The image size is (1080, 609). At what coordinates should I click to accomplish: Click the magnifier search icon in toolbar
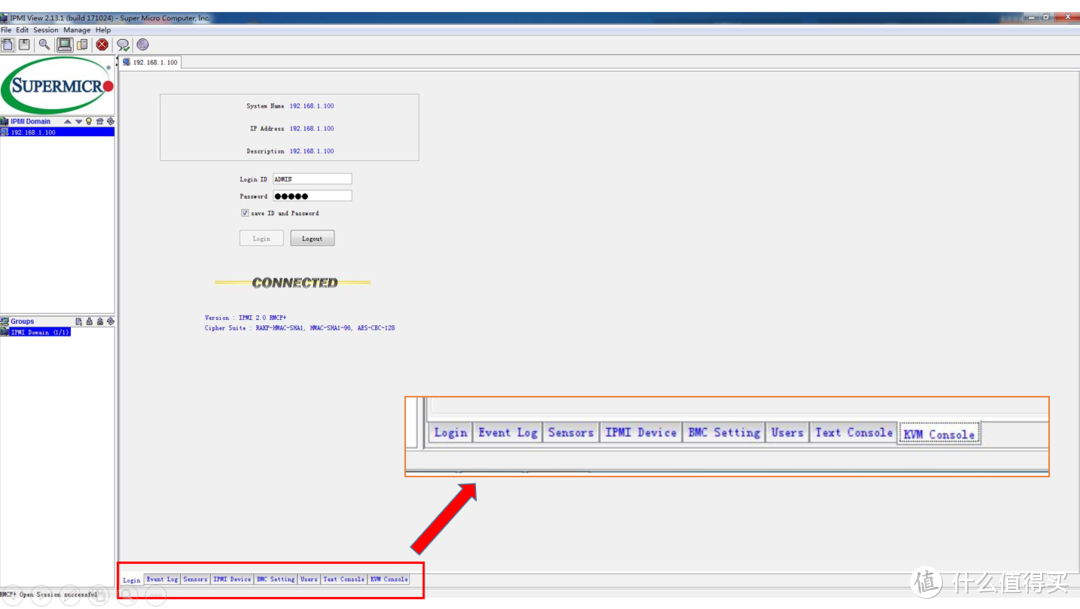point(44,45)
